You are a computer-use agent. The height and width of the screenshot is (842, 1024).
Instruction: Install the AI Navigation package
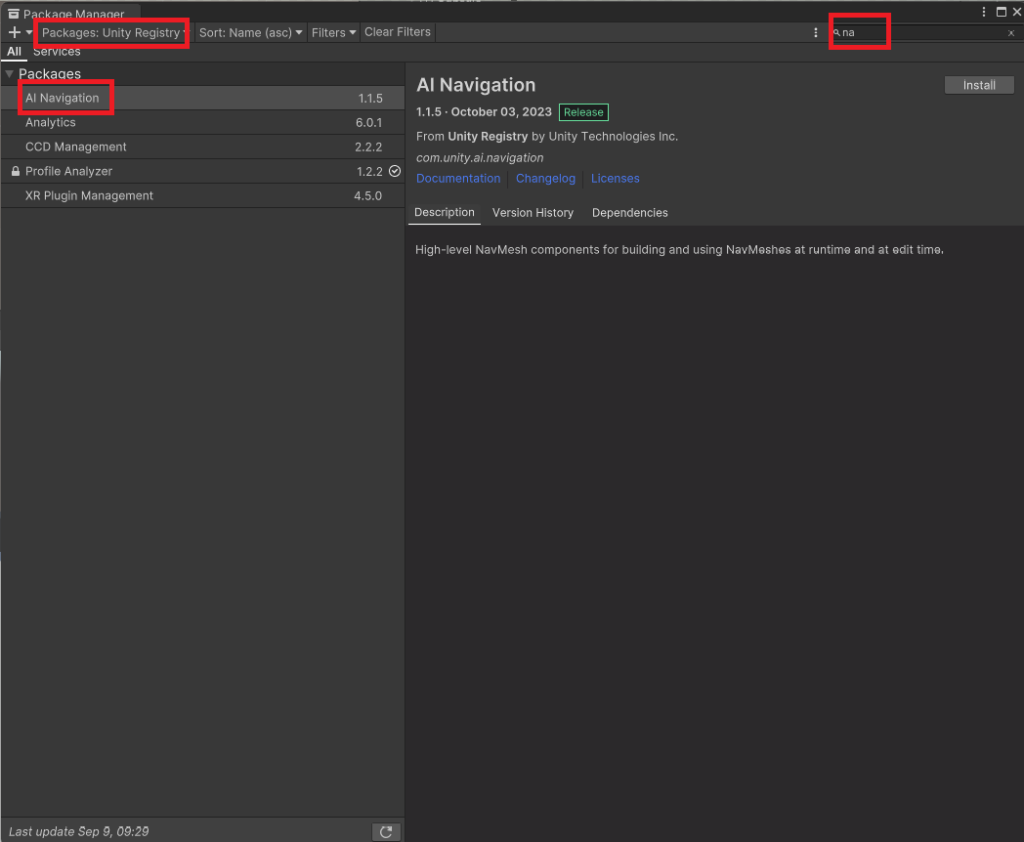(979, 86)
